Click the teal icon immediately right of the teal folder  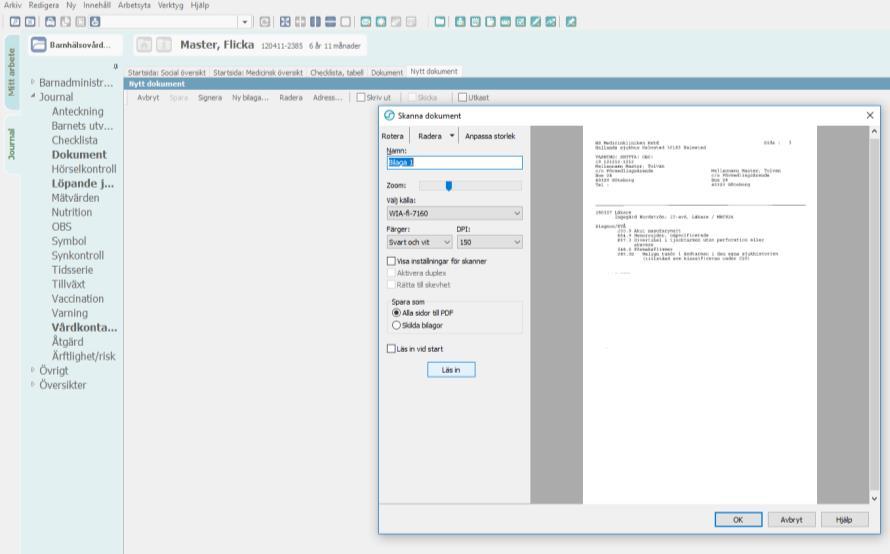click(460, 22)
